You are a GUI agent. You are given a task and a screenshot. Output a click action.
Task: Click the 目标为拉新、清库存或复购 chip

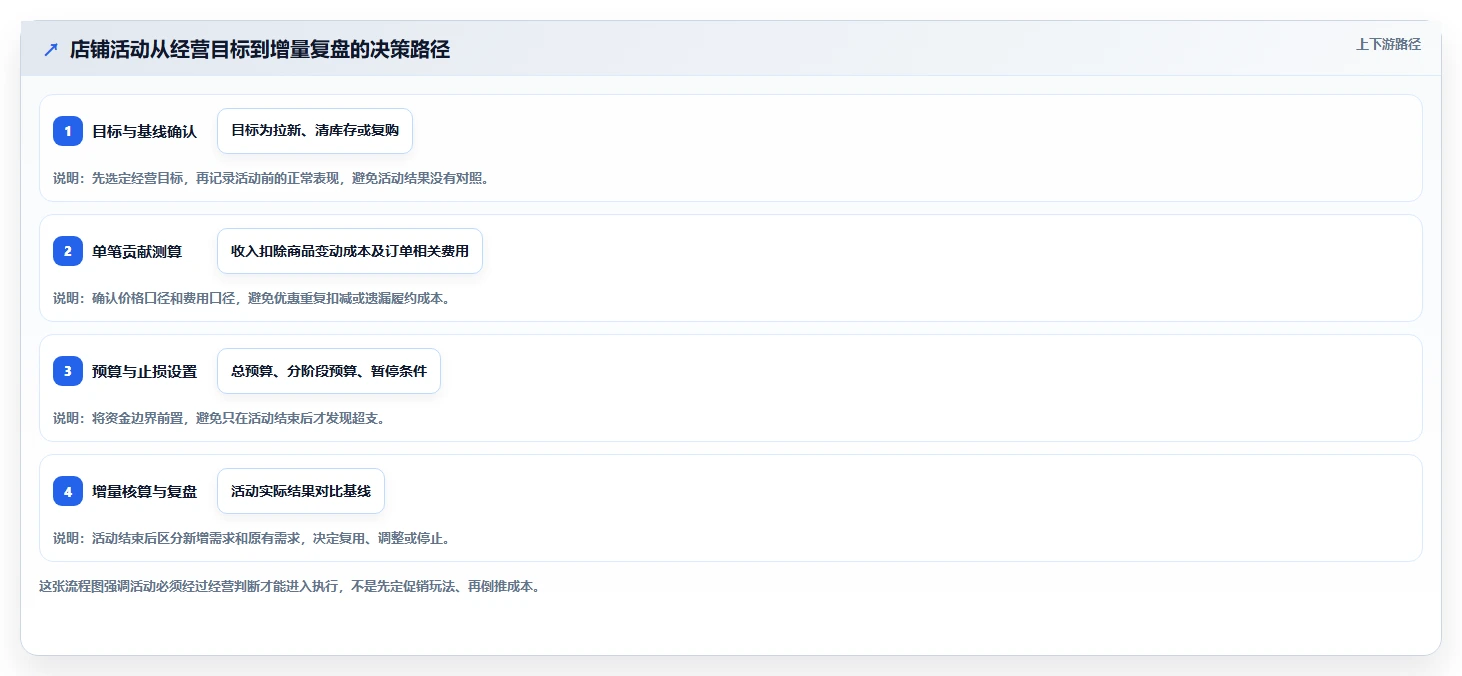click(315, 131)
